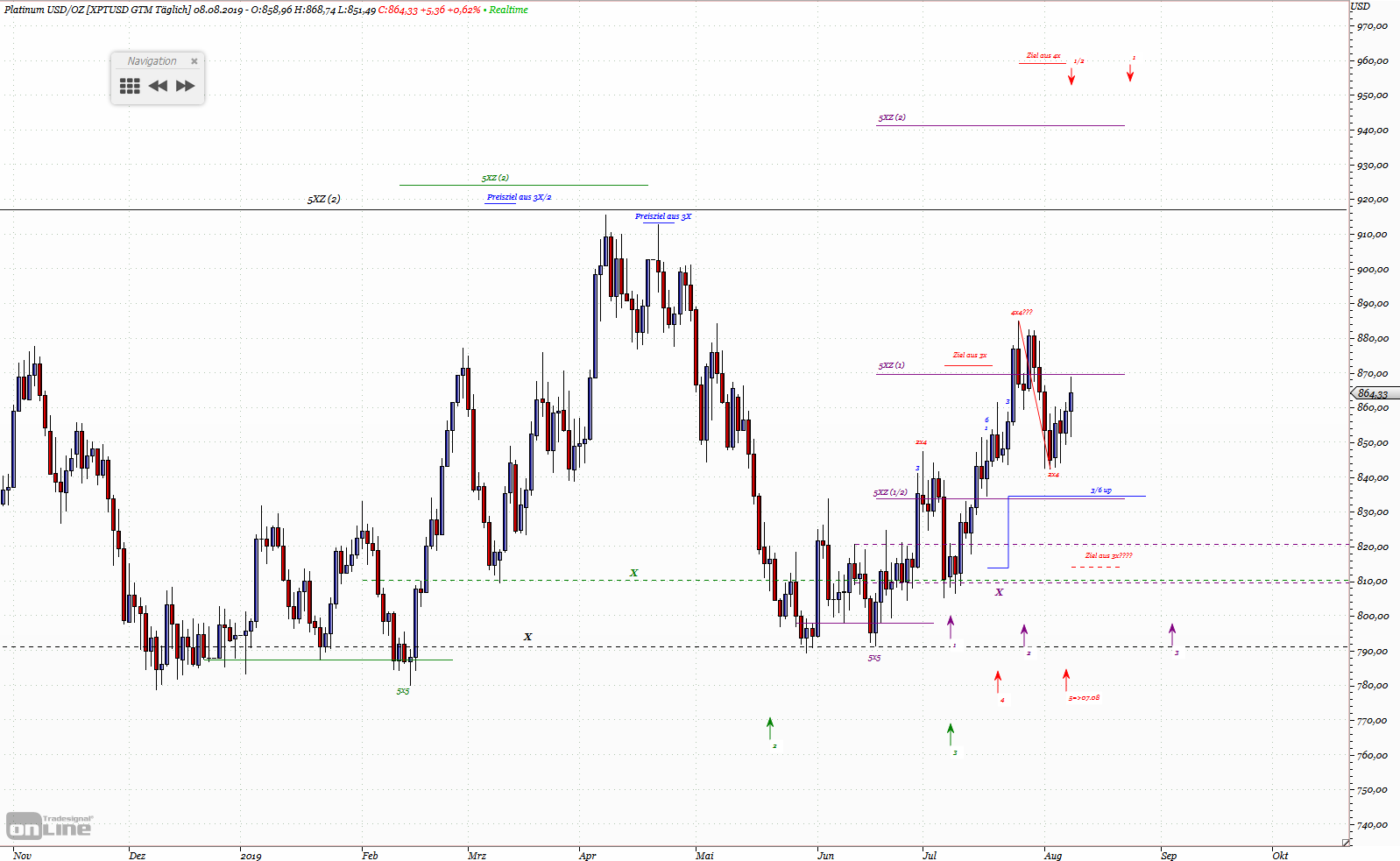
Task: Close the Navigation panel
Action: click(x=194, y=61)
